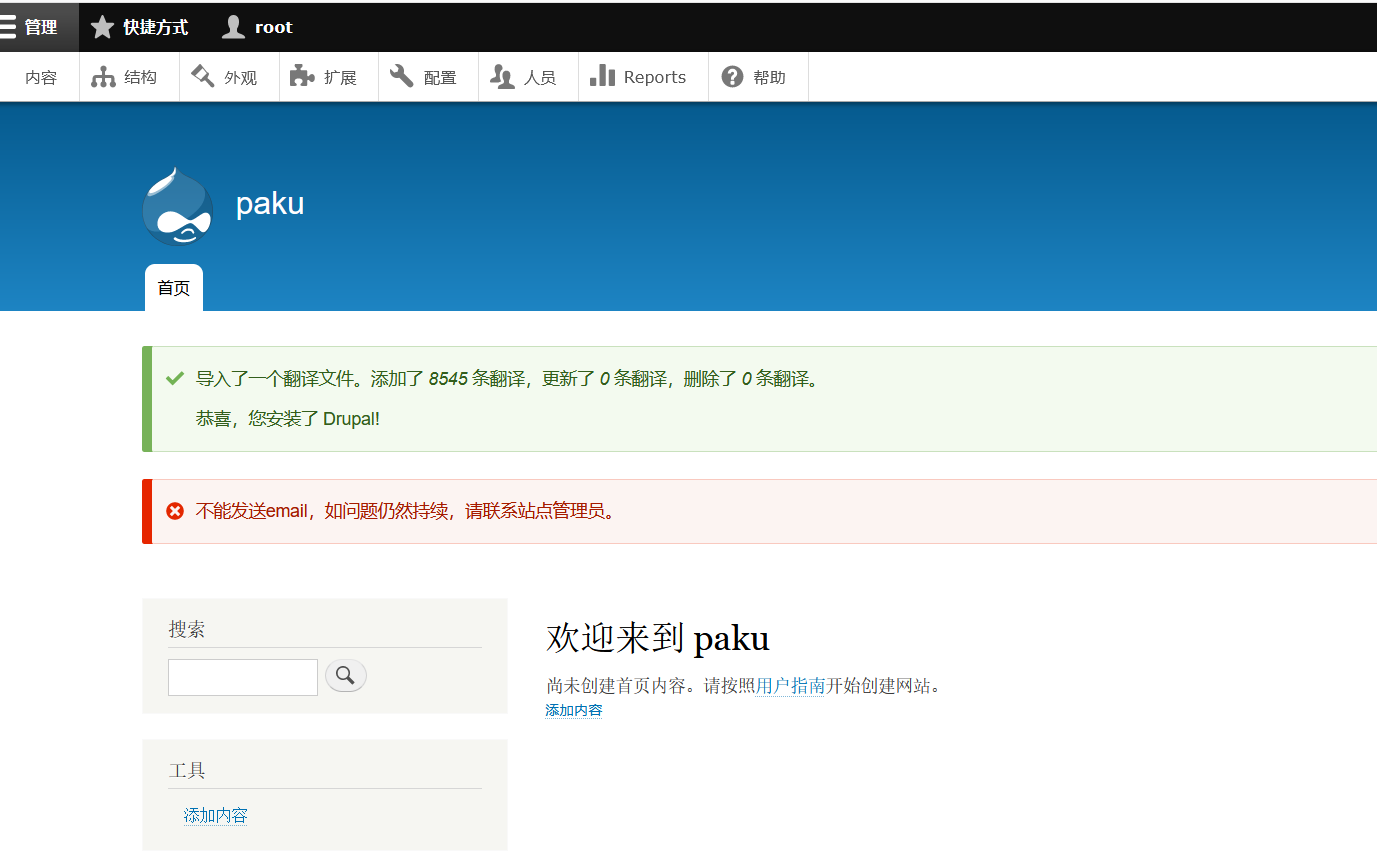Open the 人员 people menu
The width and height of the screenshot is (1377, 854).
pyautogui.click(x=528, y=77)
